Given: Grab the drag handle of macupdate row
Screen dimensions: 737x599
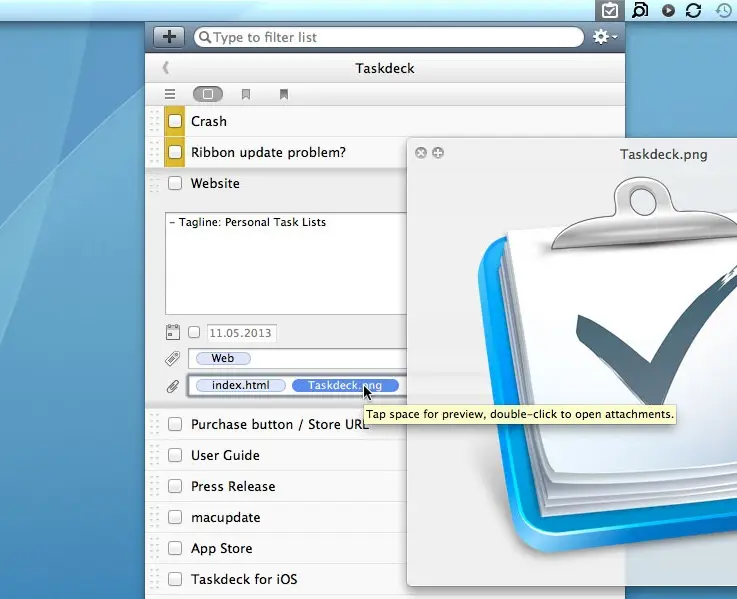Looking at the screenshot, I should [x=154, y=517].
